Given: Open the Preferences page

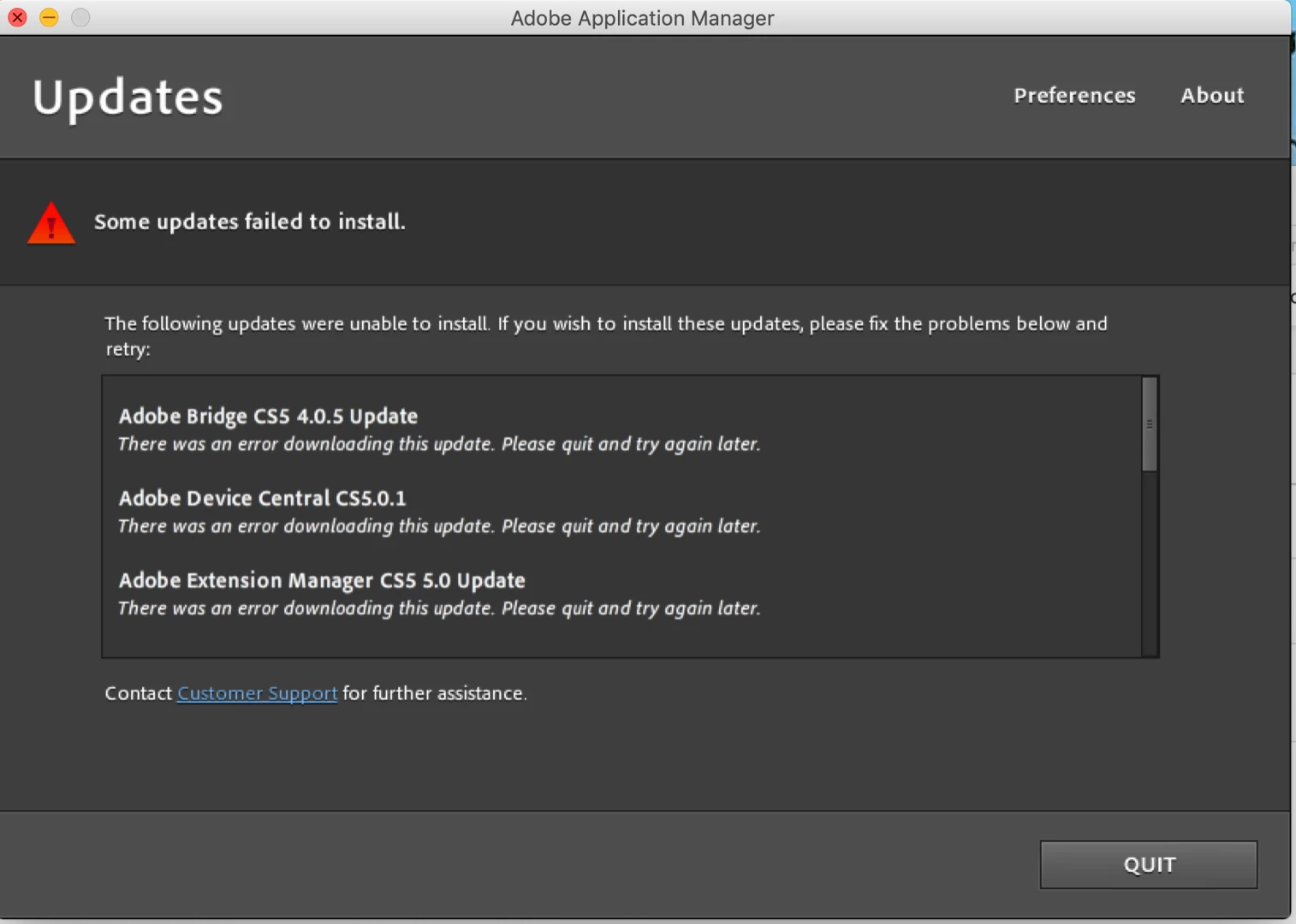Looking at the screenshot, I should tap(1074, 95).
